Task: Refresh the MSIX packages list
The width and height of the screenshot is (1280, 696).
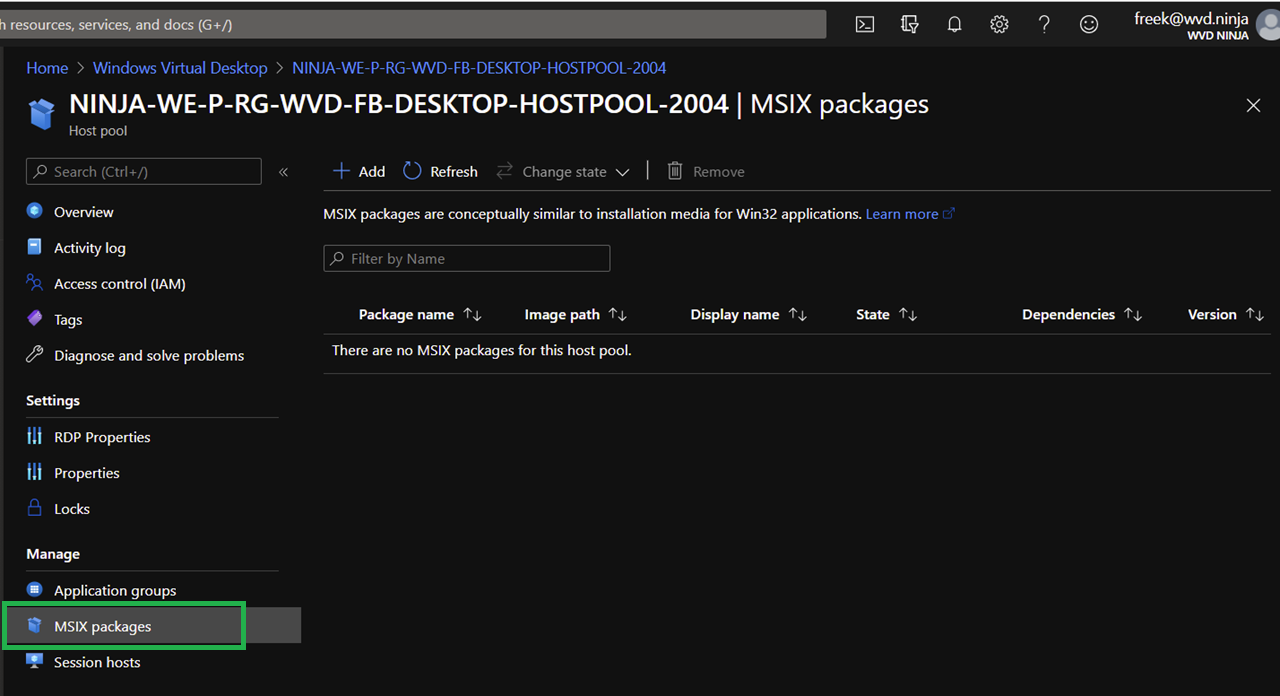Action: [440, 172]
